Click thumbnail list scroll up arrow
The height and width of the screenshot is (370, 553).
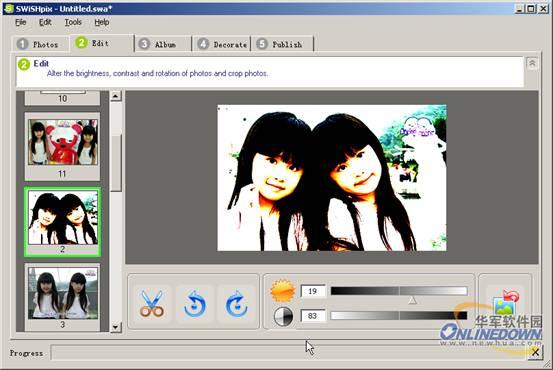(116, 96)
